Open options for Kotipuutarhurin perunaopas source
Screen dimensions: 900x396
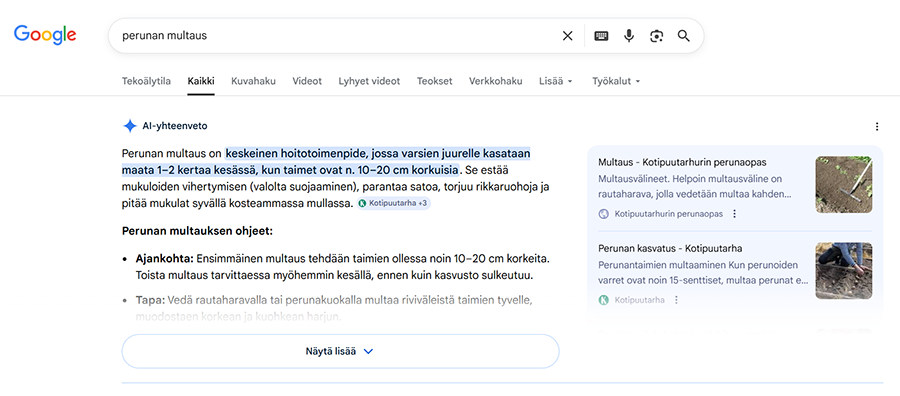pos(734,213)
